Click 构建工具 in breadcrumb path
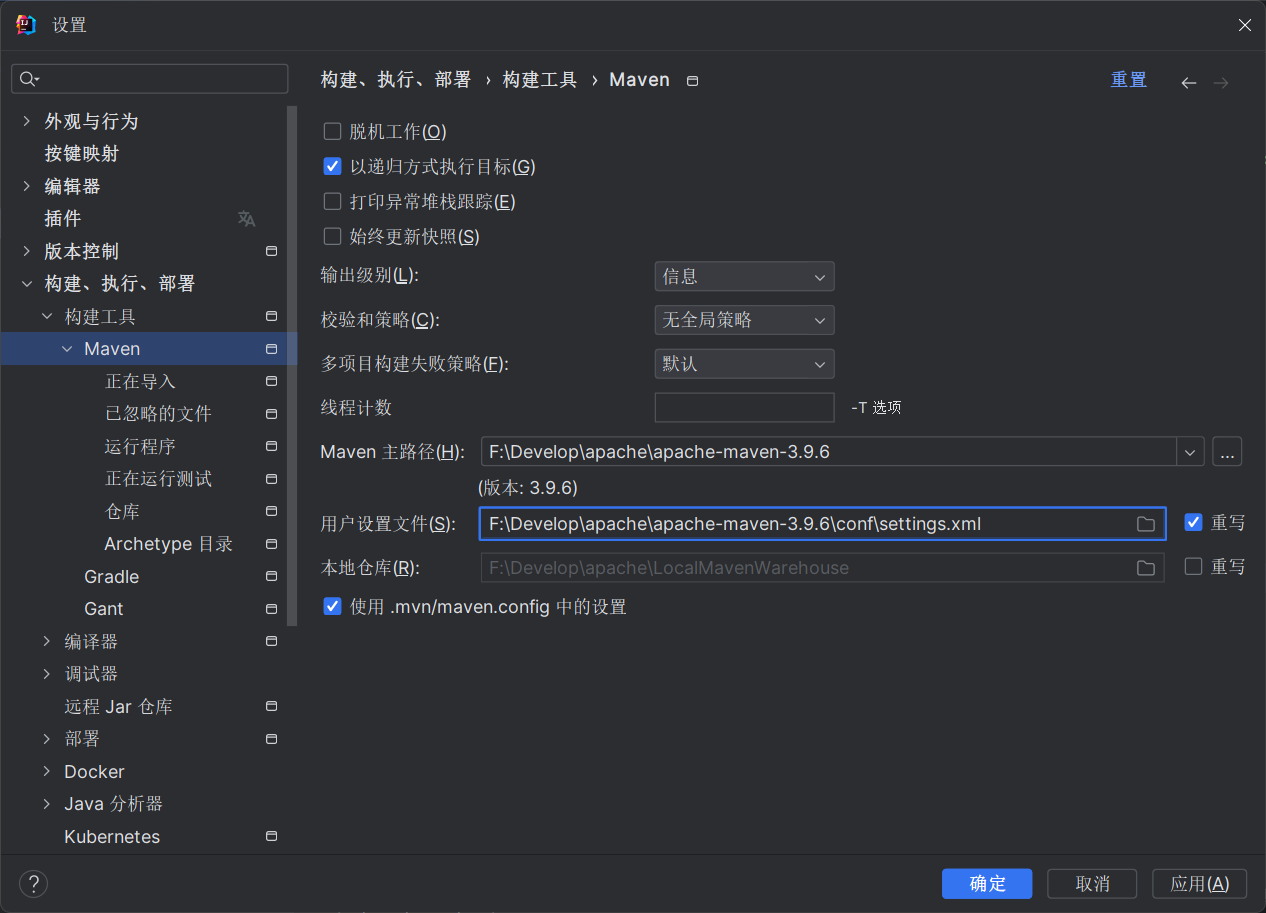1266x913 pixels. pyautogui.click(x=540, y=80)
